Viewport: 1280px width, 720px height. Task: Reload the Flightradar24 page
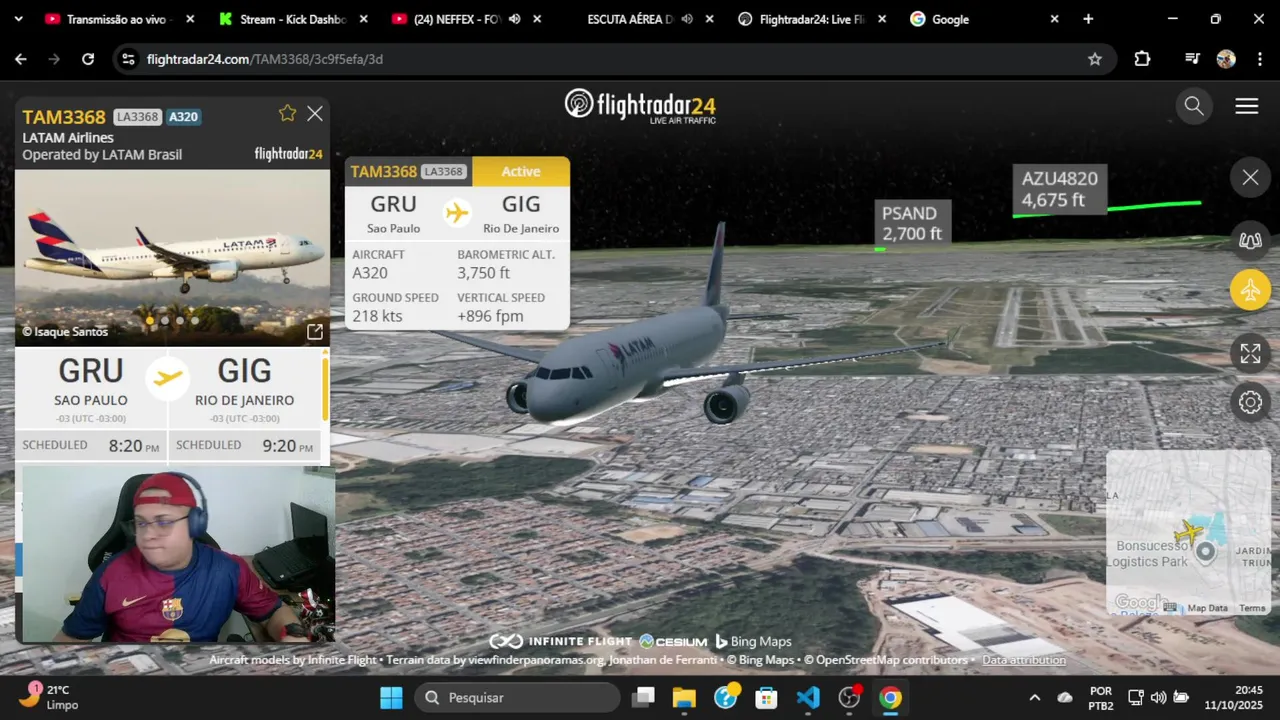tap(88, 59)
